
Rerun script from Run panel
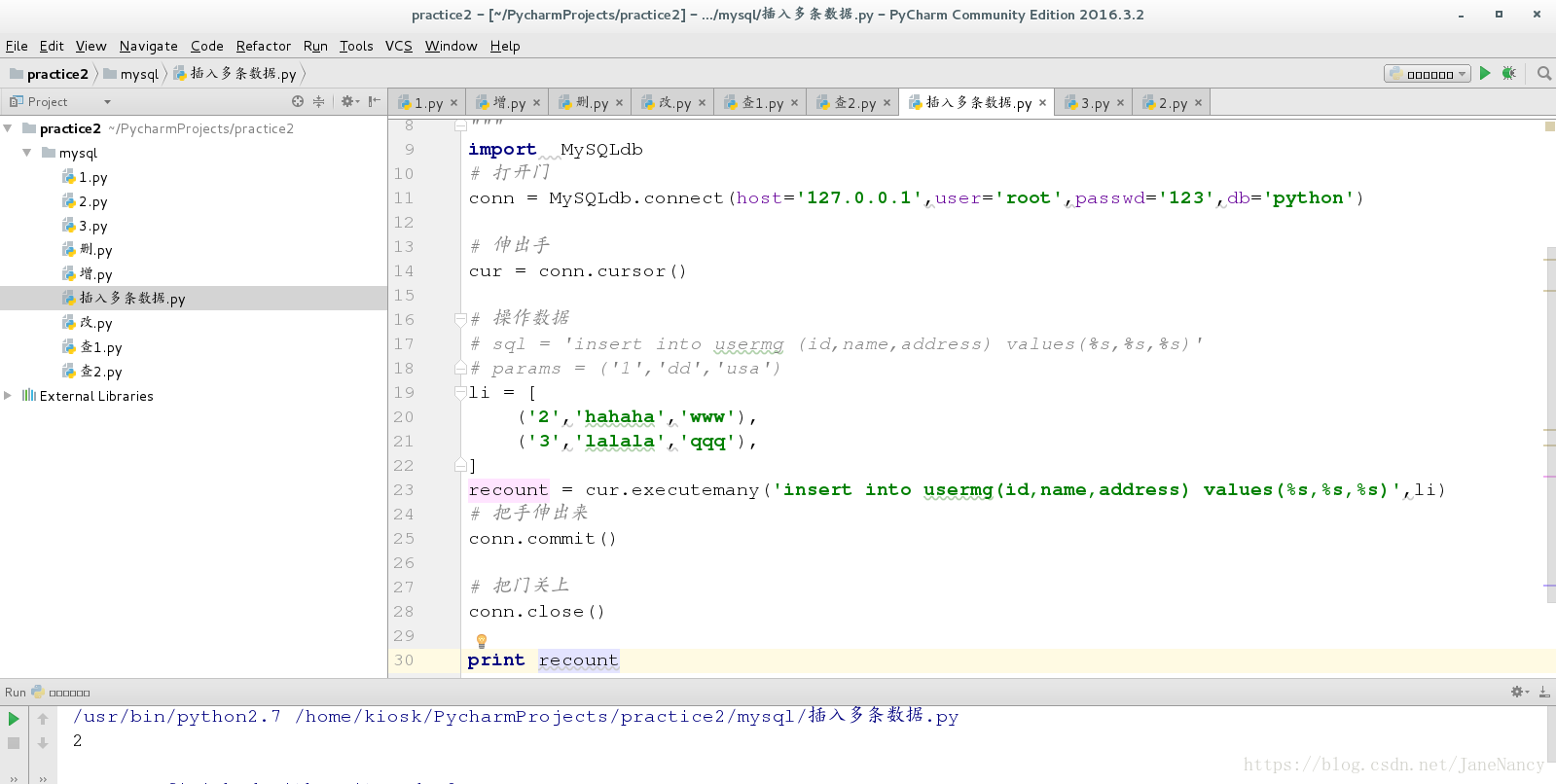[14, 719]
